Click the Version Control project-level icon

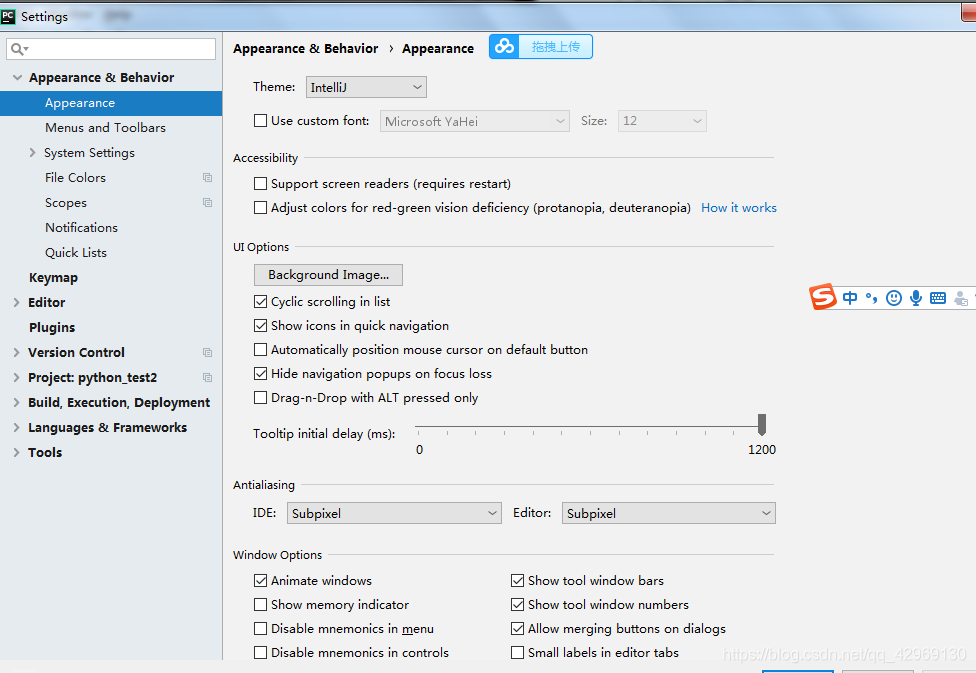[207, 352]
